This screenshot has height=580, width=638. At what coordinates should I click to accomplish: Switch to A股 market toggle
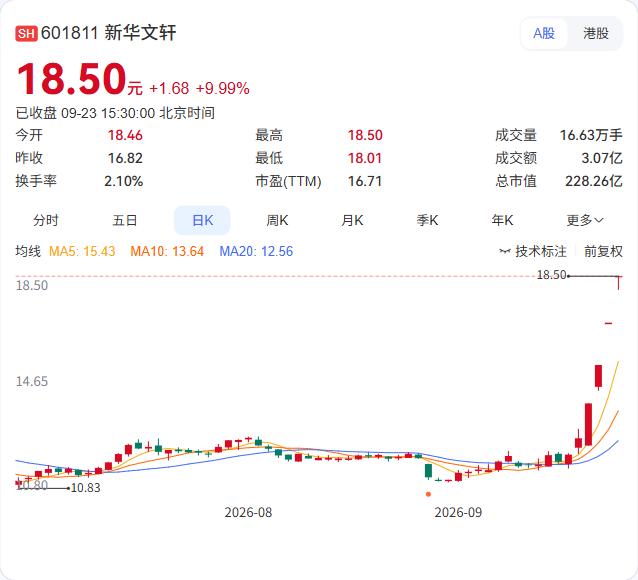[x=544, y=33]
